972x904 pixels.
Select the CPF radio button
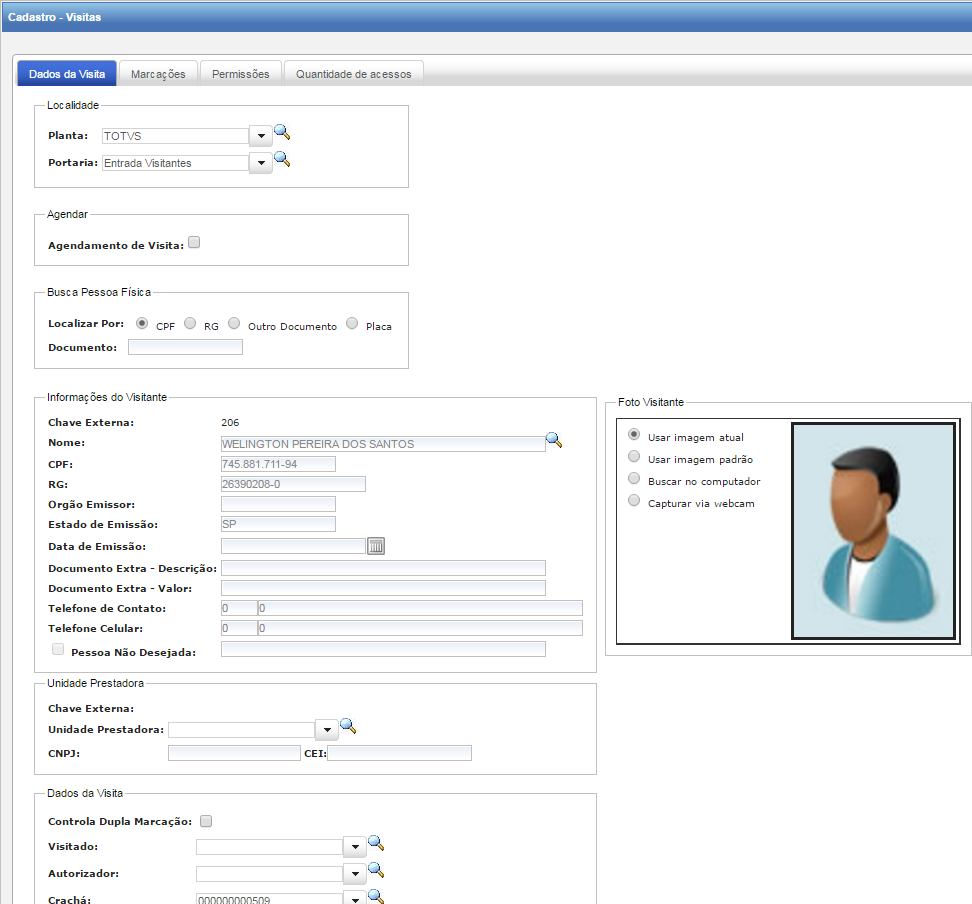[142, 323]
